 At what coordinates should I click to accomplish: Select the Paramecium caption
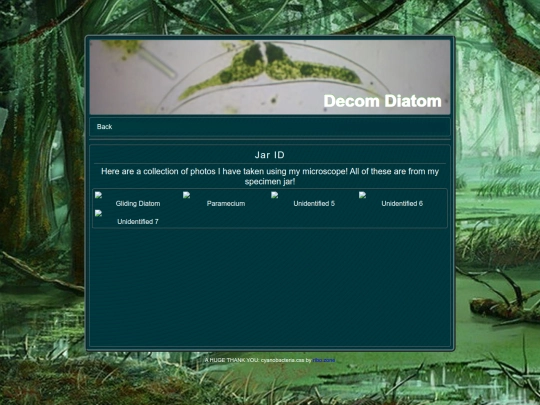(226, 204)
